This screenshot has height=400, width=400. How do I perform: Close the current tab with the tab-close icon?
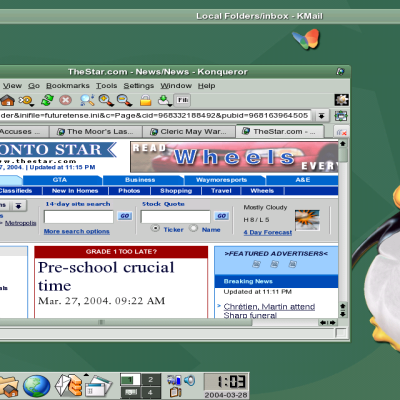click(342, 132)
